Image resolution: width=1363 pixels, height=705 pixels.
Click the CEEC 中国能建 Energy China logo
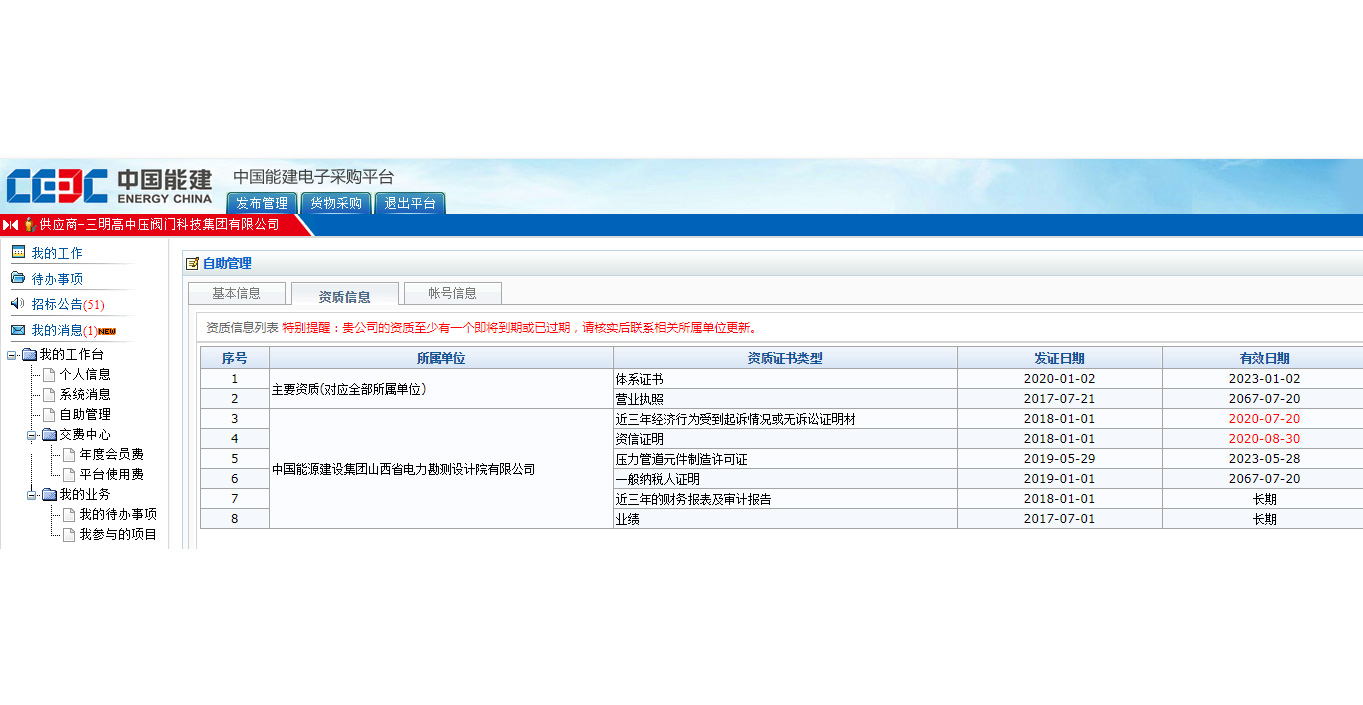pos(109,185)
